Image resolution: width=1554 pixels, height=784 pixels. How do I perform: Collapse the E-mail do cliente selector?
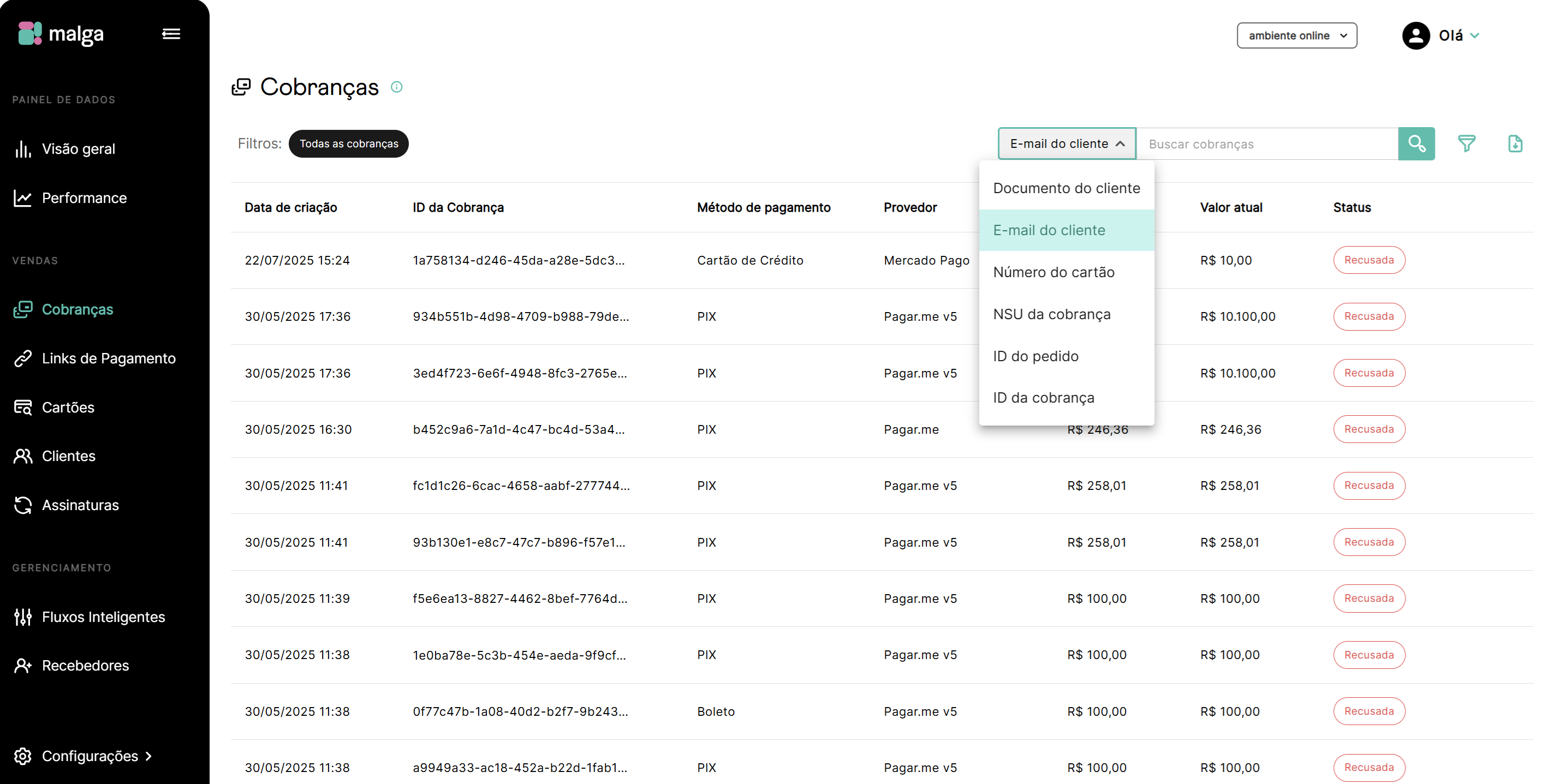[x=1067, y=143]
